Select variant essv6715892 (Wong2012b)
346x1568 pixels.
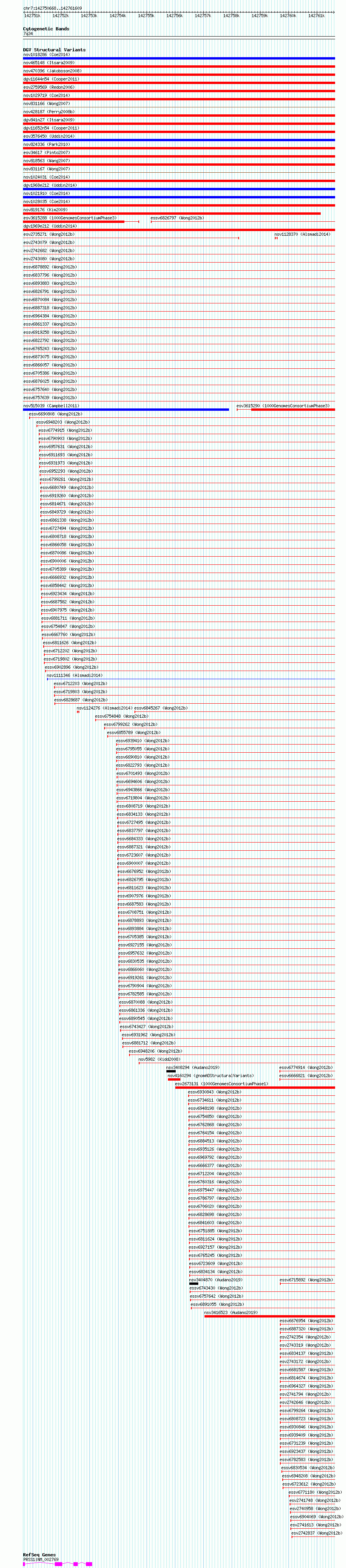pos(306,1280)
